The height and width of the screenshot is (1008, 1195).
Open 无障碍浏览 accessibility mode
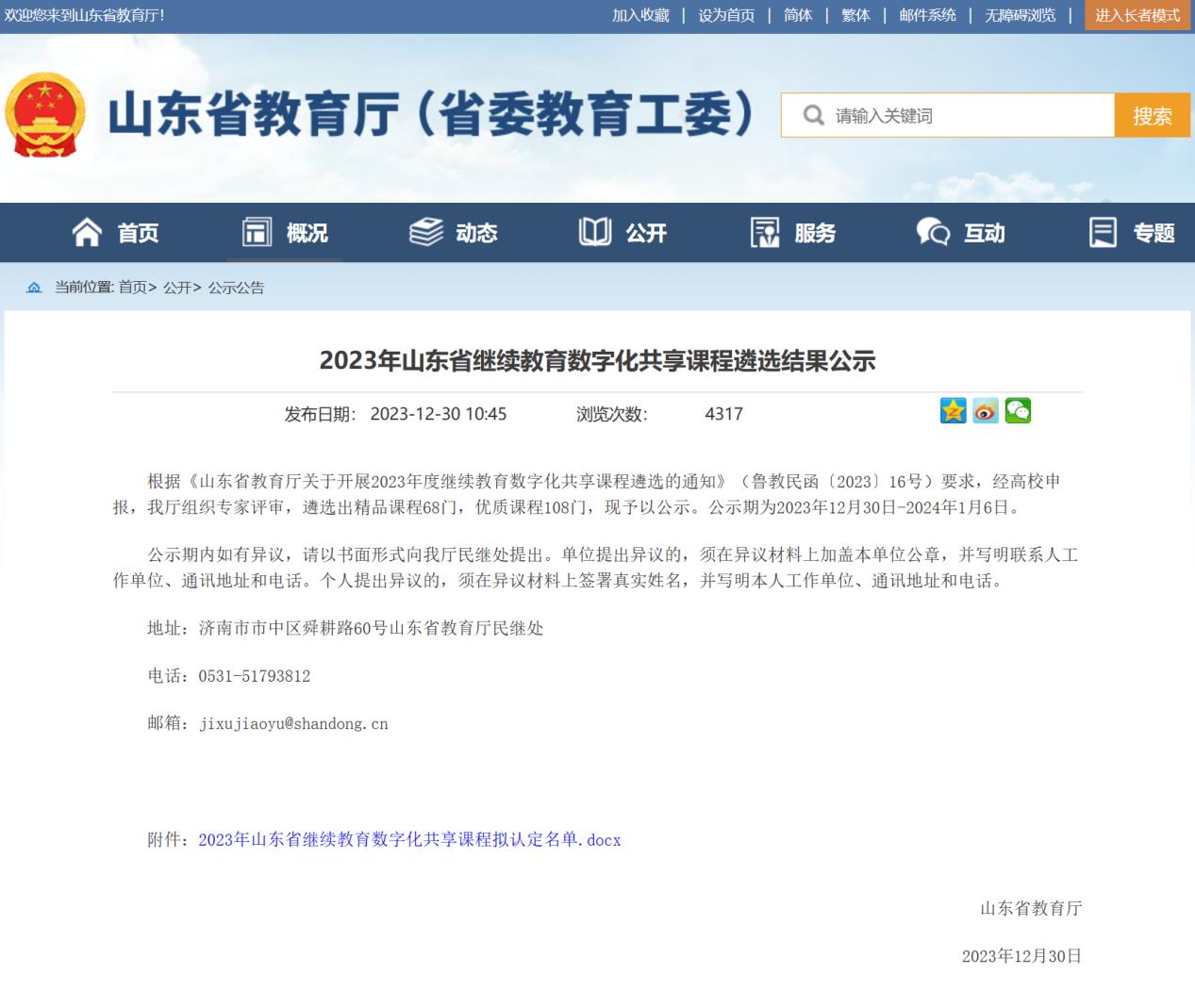click(x=1021, y=15)
